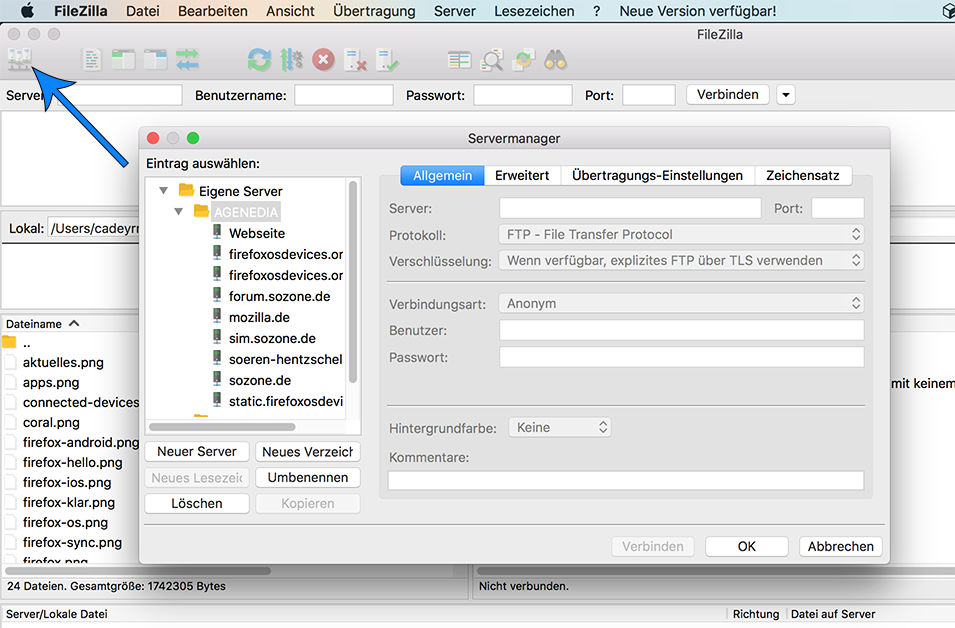
Task: Click the disconnect from server icon
Action: [355, 60]
